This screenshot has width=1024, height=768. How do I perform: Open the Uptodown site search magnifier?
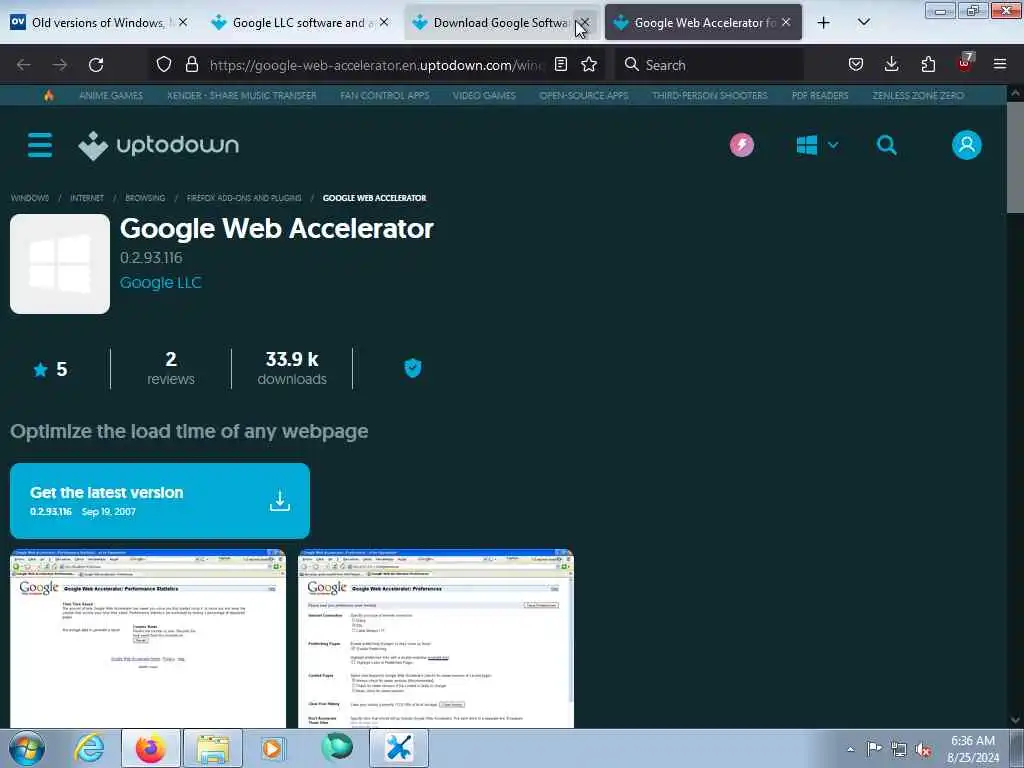886,145
